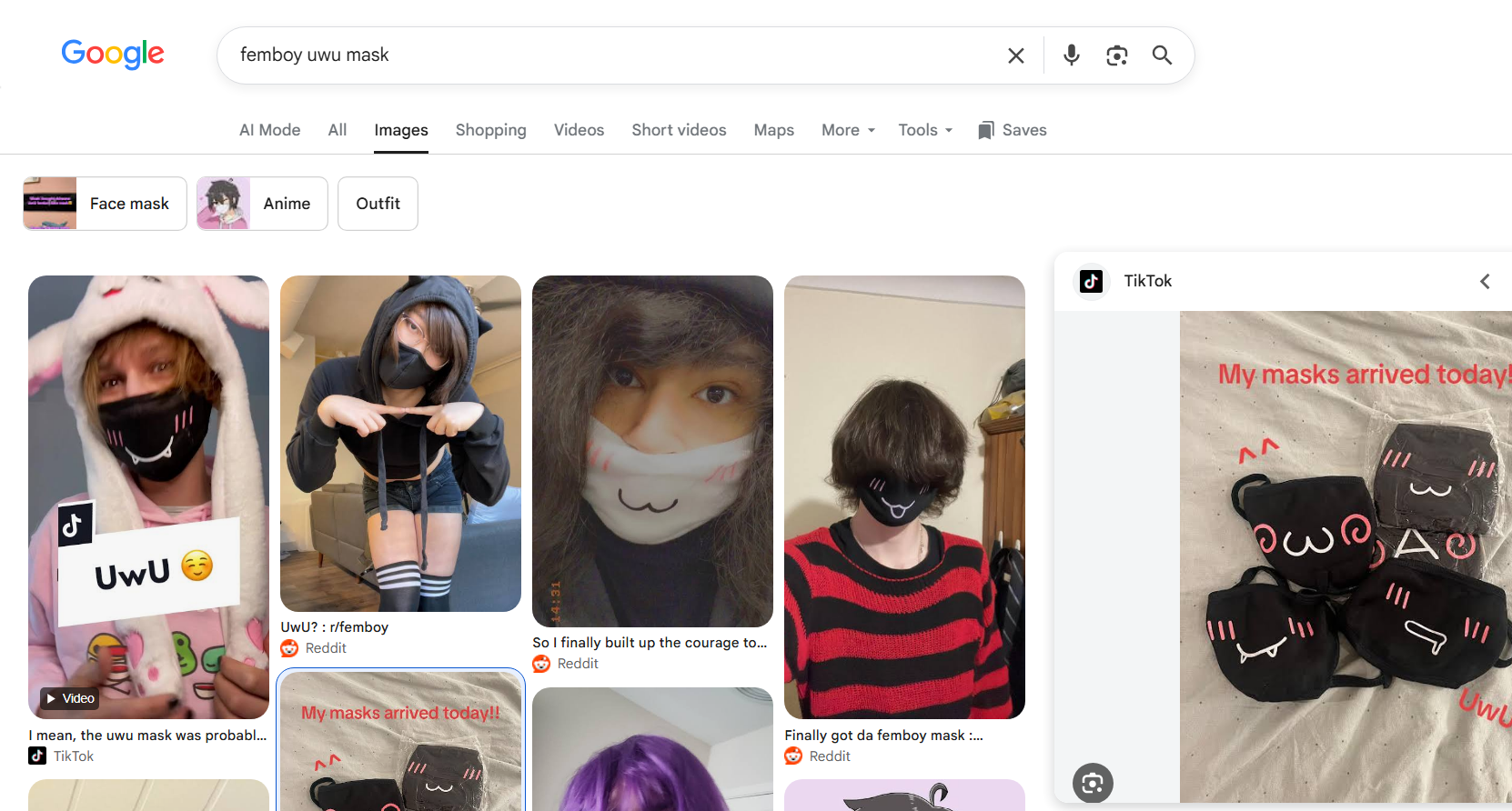This screenshot has width=1512, height=811.
Task: Click 'Reddit' source text under striped sweater result
Action: click(830, 756)
